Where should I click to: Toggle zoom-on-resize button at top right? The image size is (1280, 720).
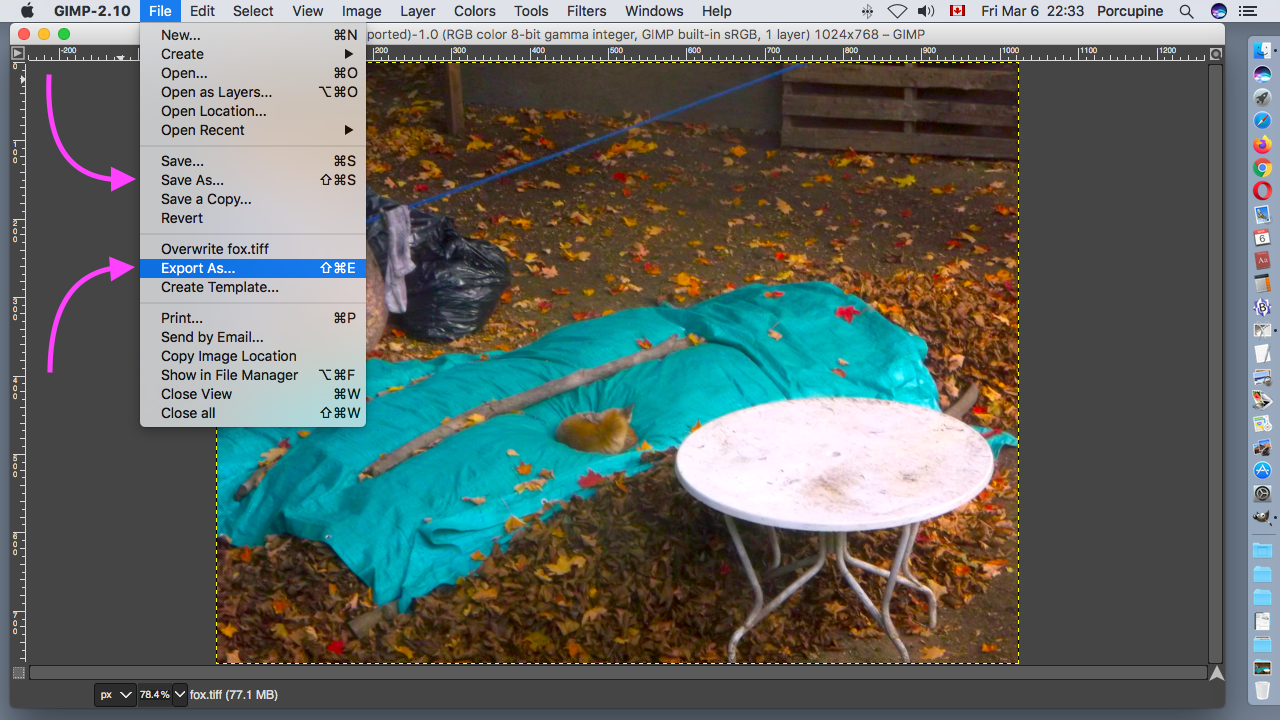[x=1216, y=54]
